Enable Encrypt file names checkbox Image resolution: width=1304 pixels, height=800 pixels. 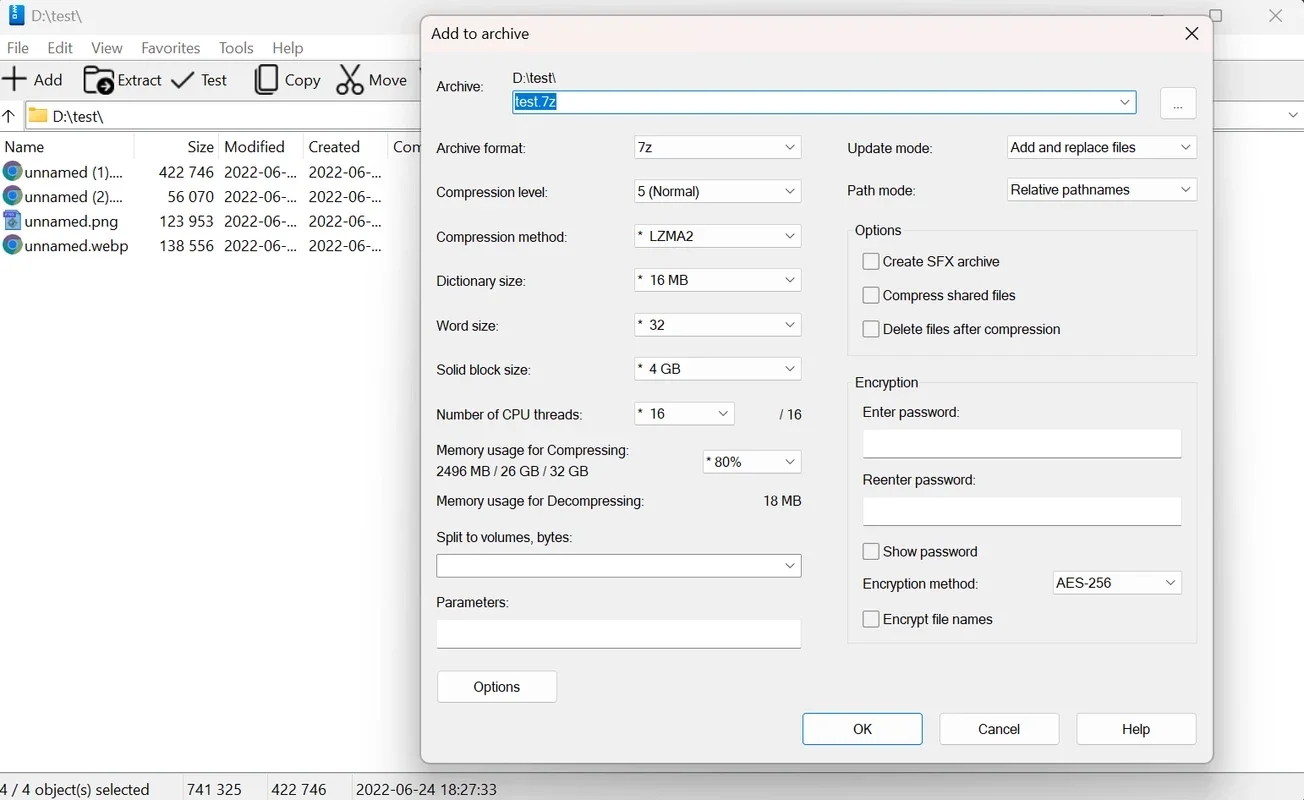tap(871, 619)
